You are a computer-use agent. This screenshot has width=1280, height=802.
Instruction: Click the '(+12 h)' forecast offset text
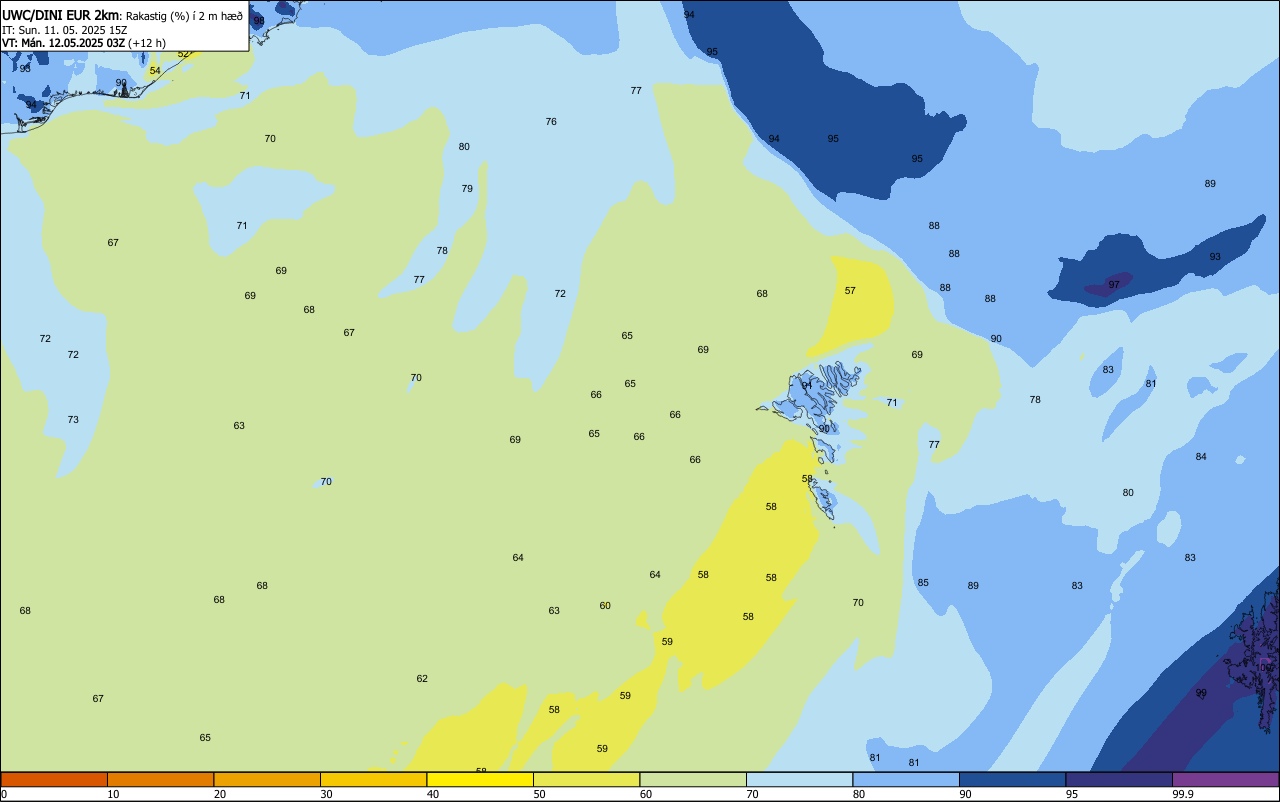click(x=147, y=44)
